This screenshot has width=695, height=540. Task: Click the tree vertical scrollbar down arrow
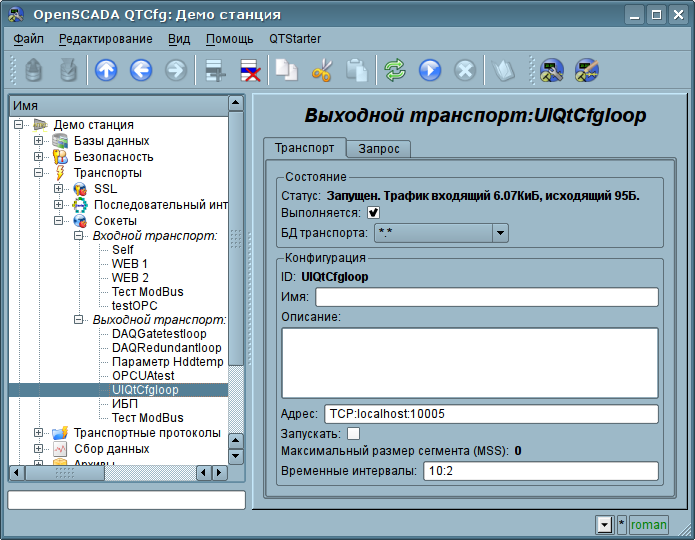click(x=236, y=456)
